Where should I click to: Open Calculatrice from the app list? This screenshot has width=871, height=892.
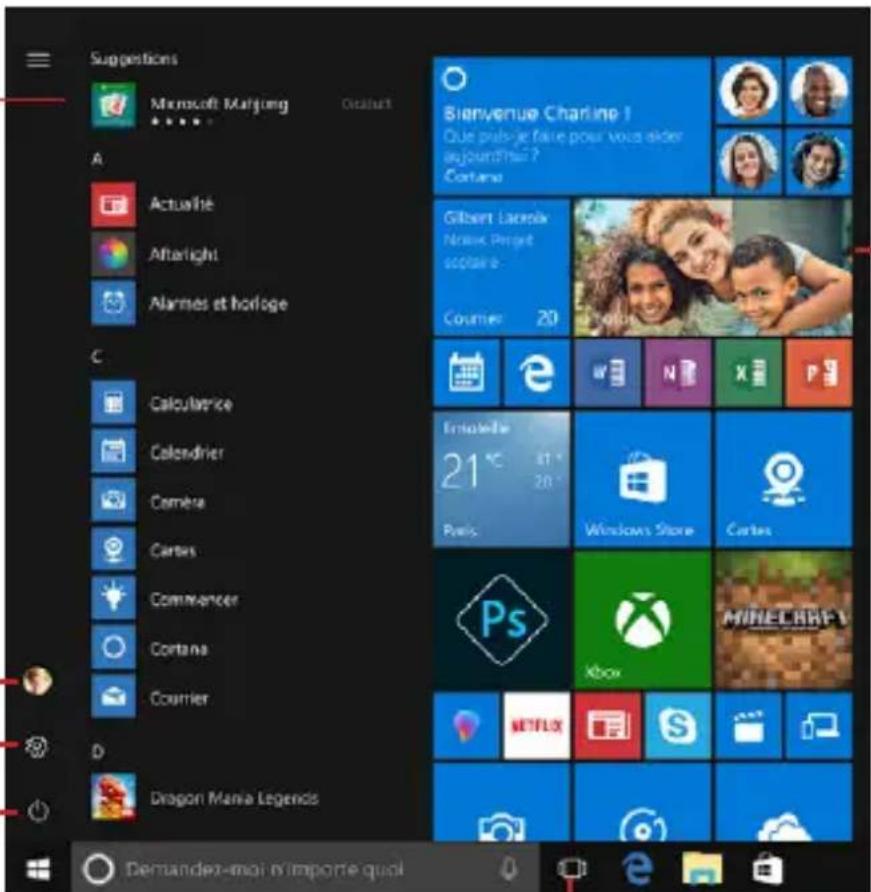click(x=190, y=404)
